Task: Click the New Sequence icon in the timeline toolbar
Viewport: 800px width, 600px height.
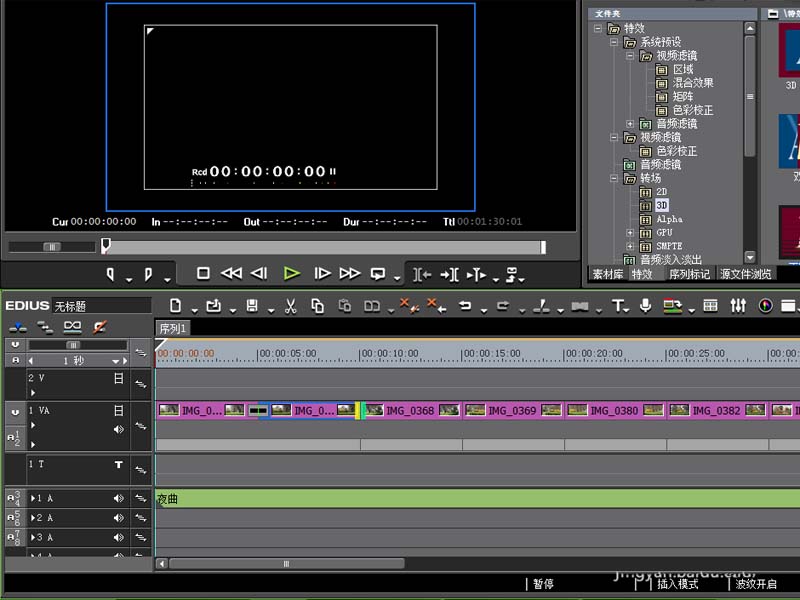Action: pyautogui.click(x=176, y=306)
